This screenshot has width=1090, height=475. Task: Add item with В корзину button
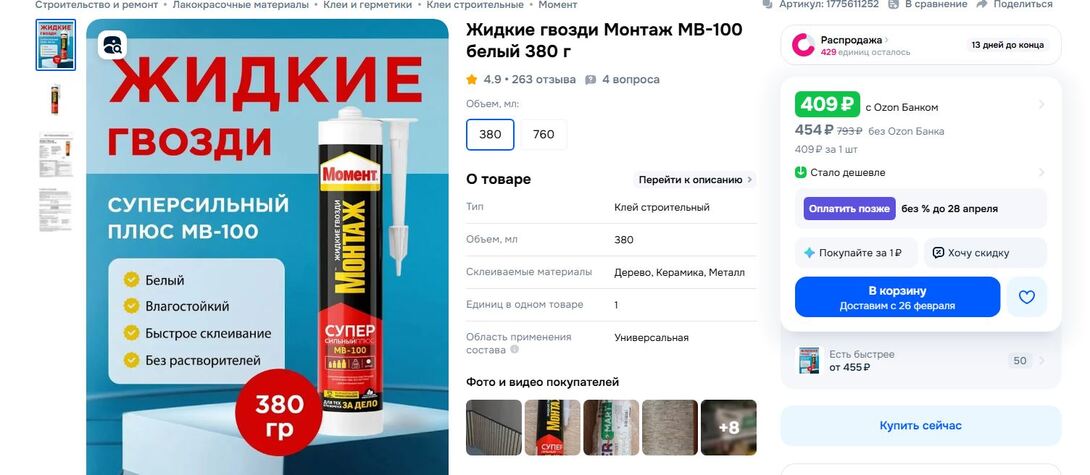897,297
